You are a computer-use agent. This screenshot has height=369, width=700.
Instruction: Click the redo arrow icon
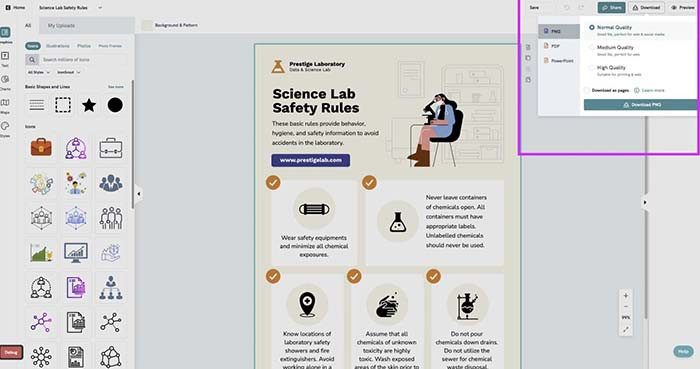point(581,8)
